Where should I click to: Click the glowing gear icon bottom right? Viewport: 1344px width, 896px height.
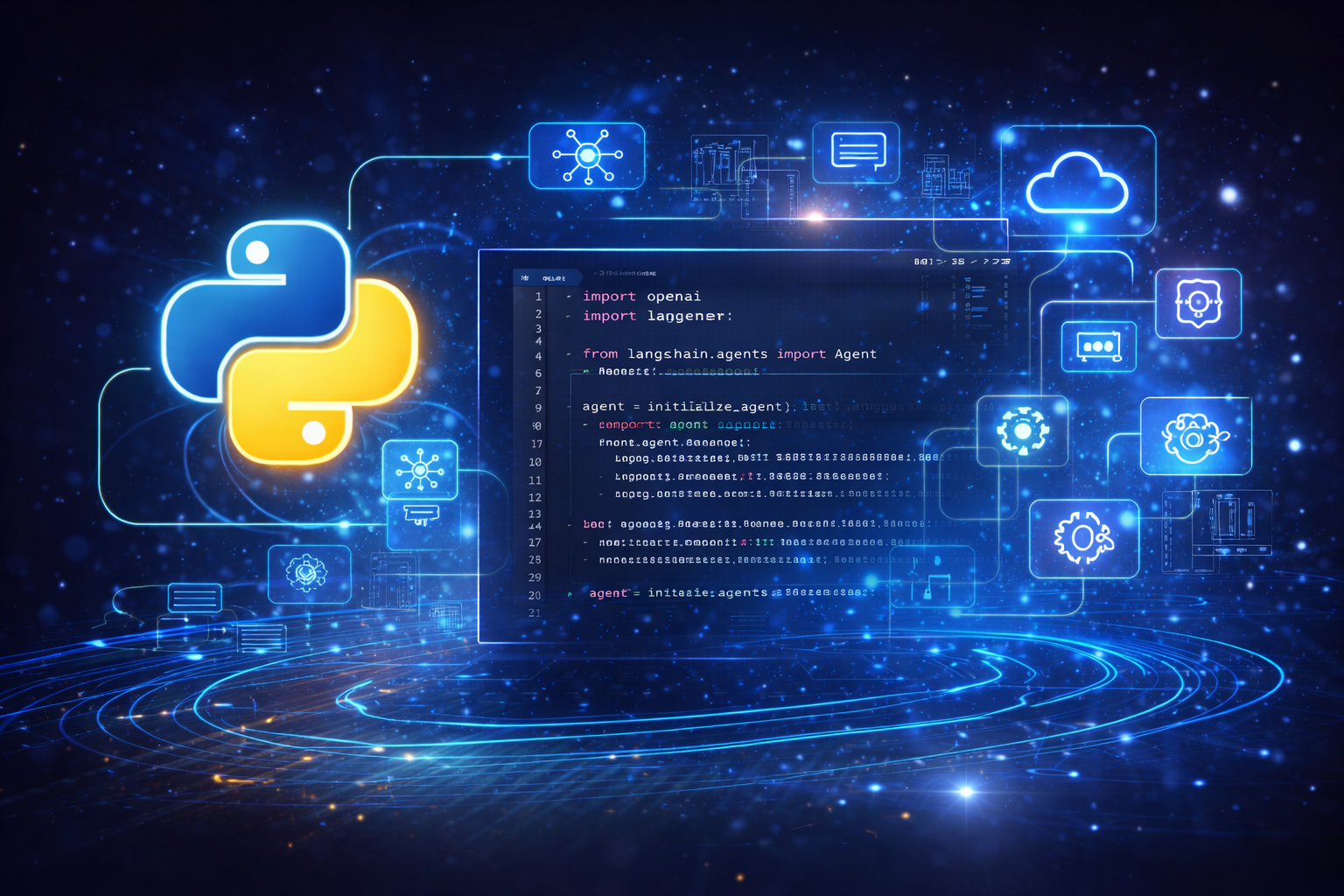click(x=1084, y=540)
